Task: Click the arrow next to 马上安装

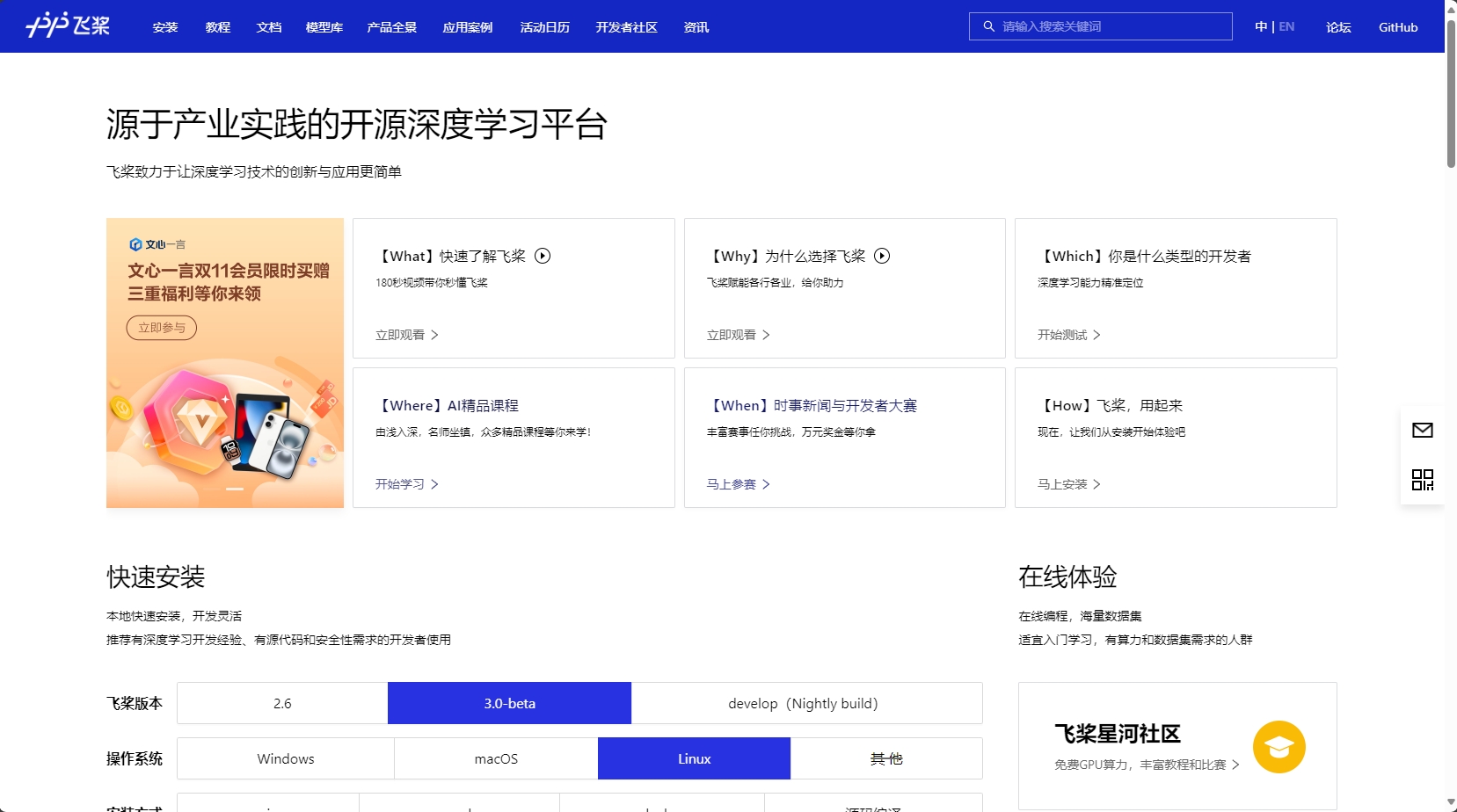Action: click(1096, 484)
